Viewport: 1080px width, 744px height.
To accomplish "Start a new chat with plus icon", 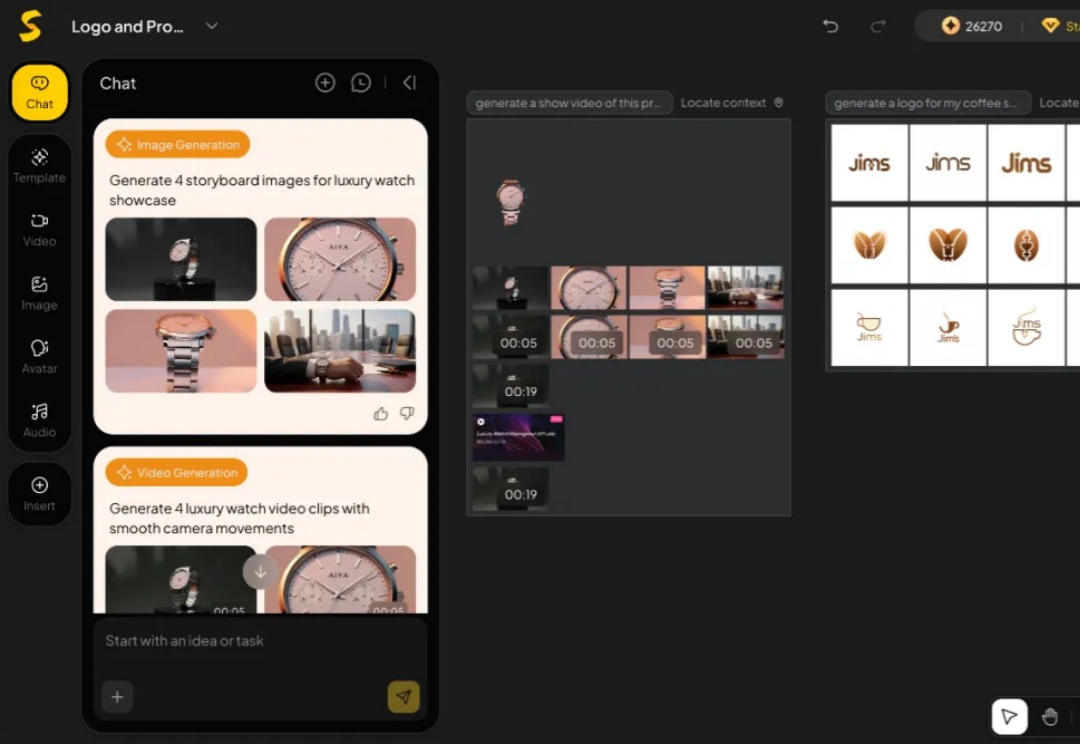I will [325, 83].
